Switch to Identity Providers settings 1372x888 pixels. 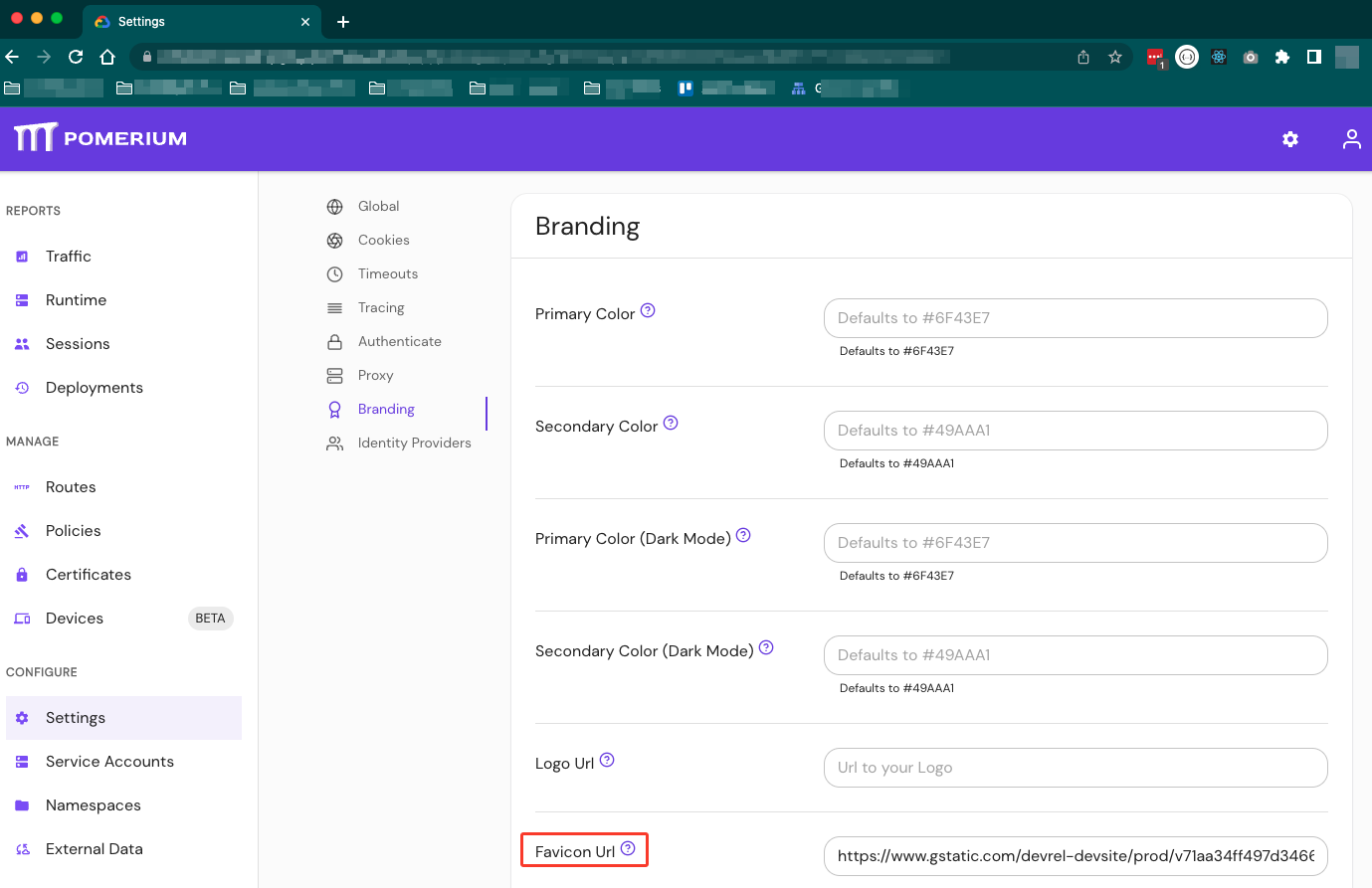click(x=415, y=443)
